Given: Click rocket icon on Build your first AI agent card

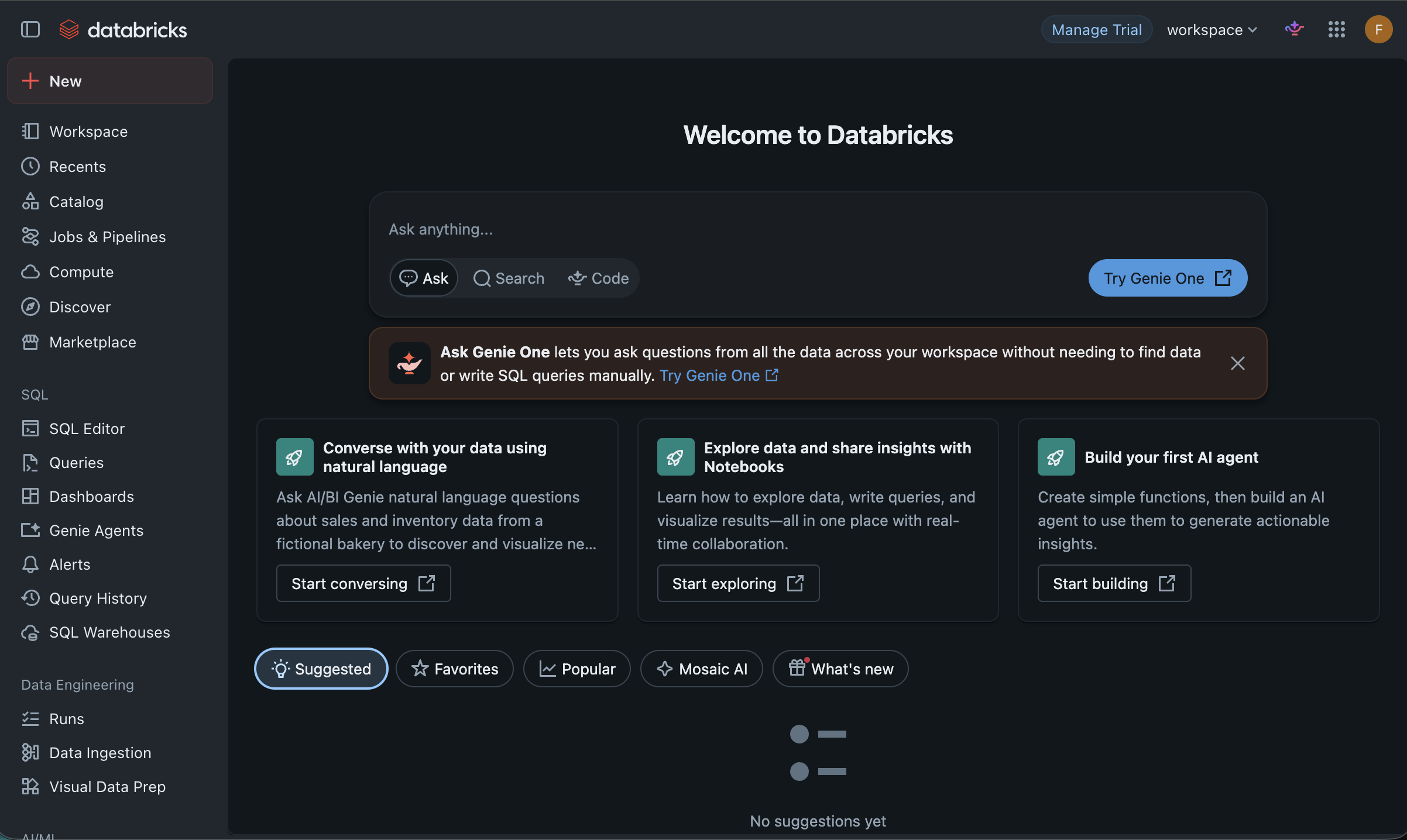Looking at the screenshot, I should (1056, 457).
